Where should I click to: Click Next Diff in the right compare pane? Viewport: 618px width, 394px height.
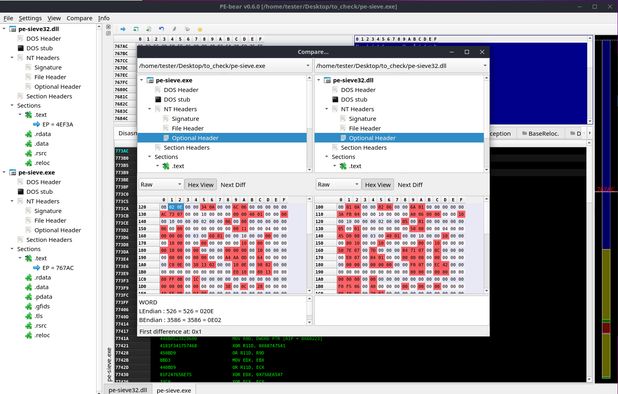pos(410,185)
